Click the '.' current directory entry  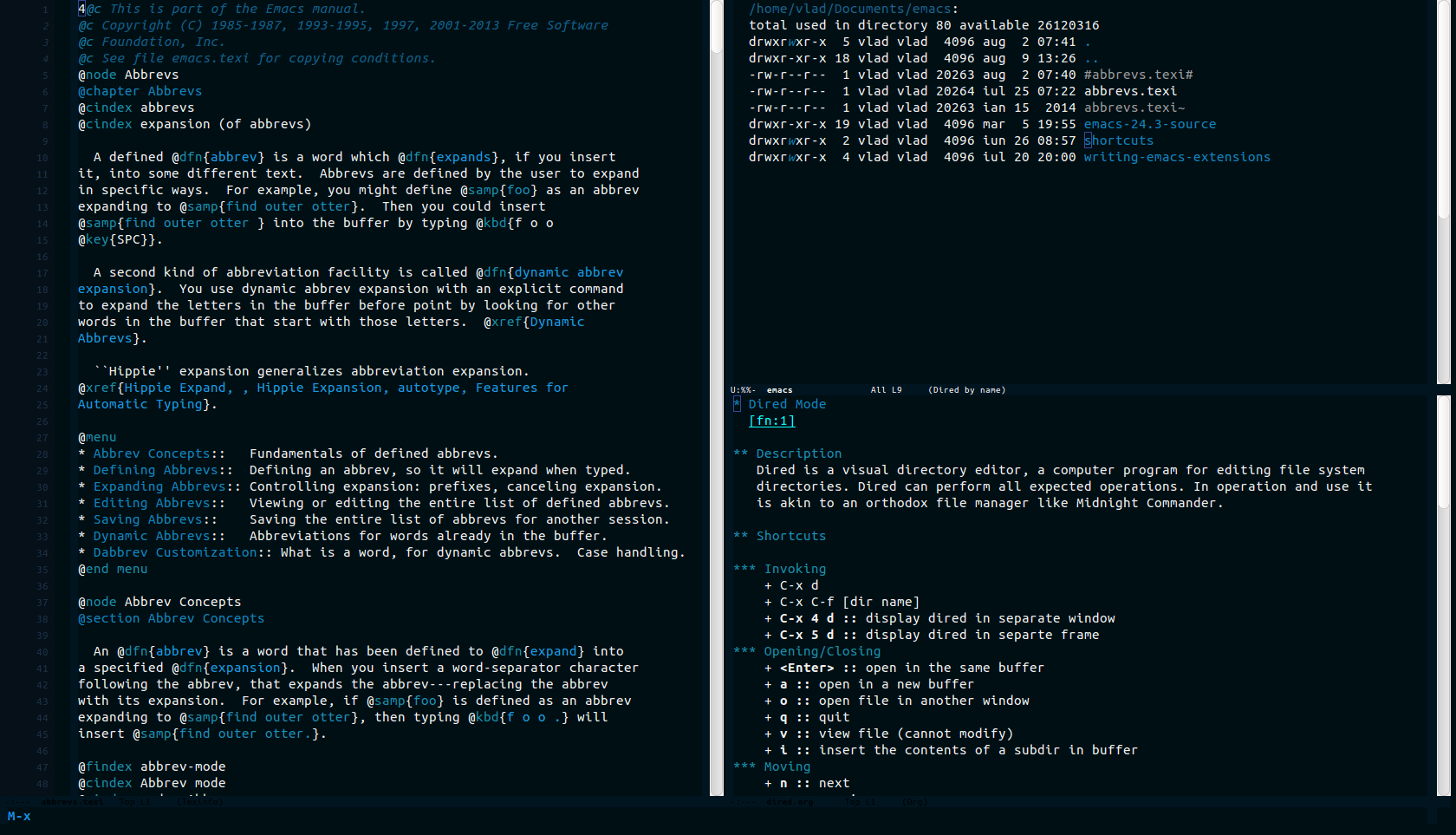(1088, 42)
